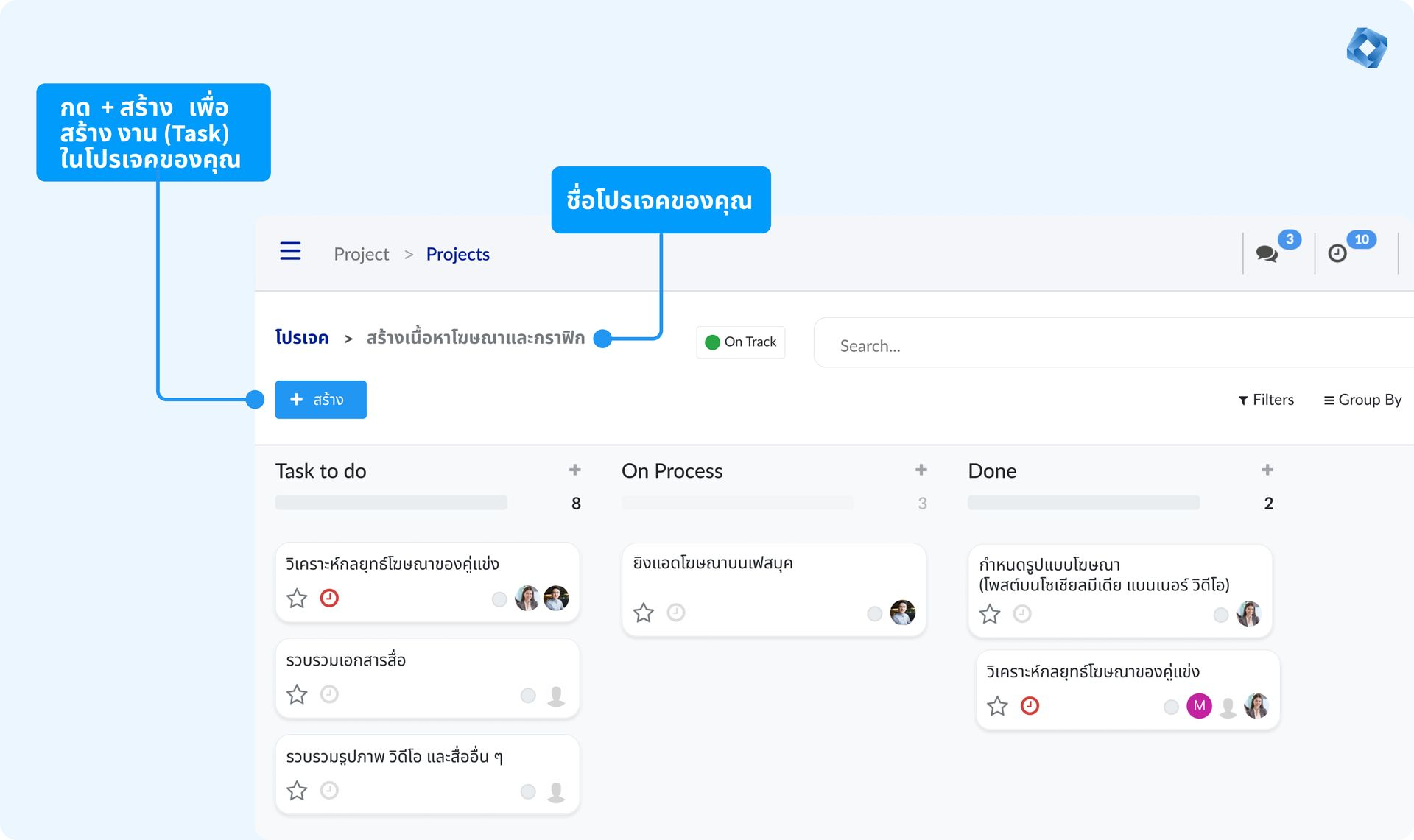1414x840 pixels.
Task: Open red clock activity on Task to do วิเคราะห์กลยุทธ์ card
Action: (x=329, y=598)
